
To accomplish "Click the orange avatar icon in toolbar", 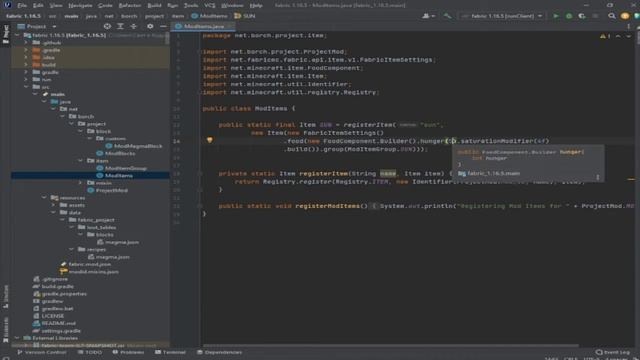I will pyautogui.click(x=624, y=16).
